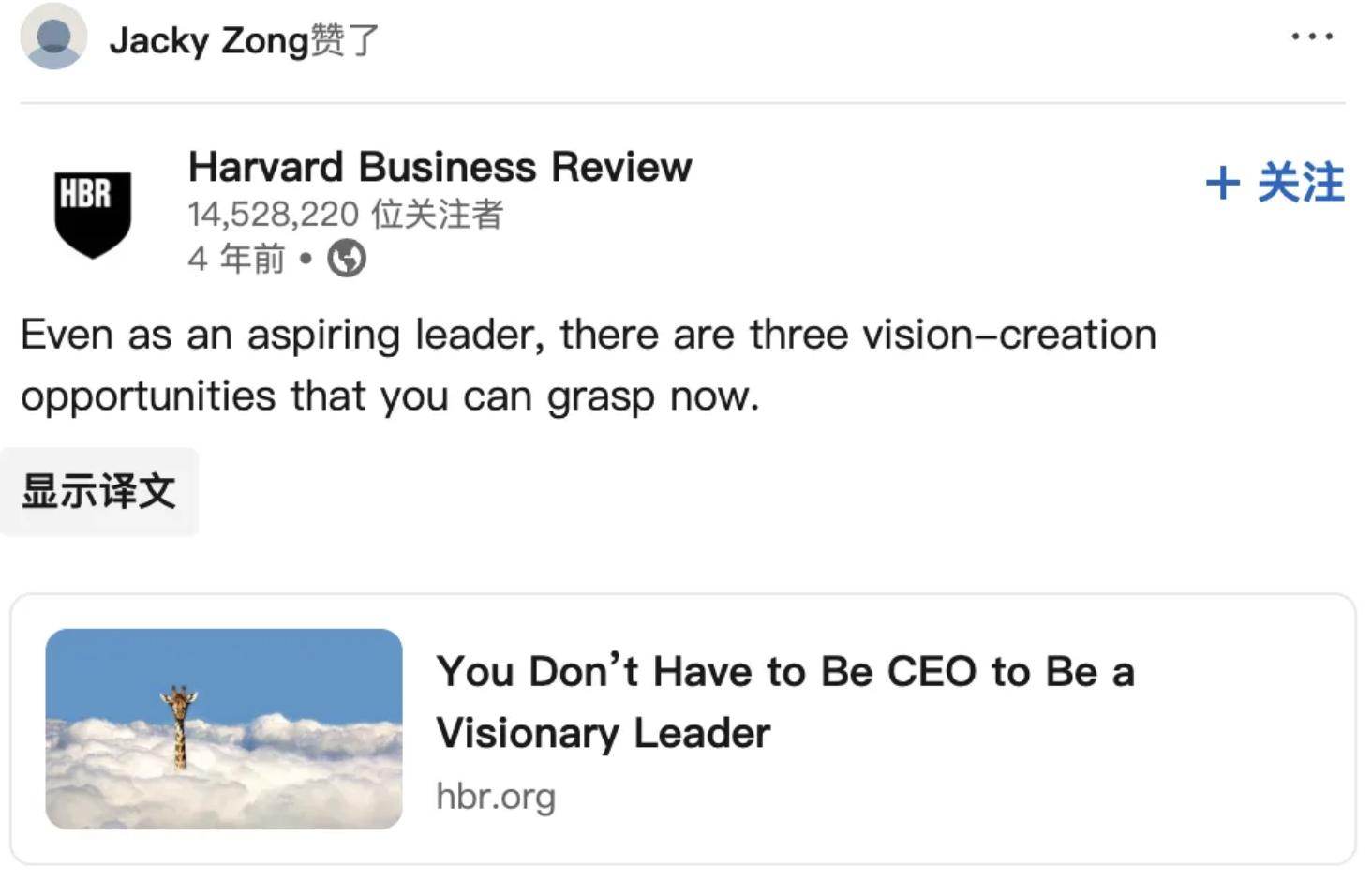Follow Harvard Business Review via 关注

[x=1299, y=182]
